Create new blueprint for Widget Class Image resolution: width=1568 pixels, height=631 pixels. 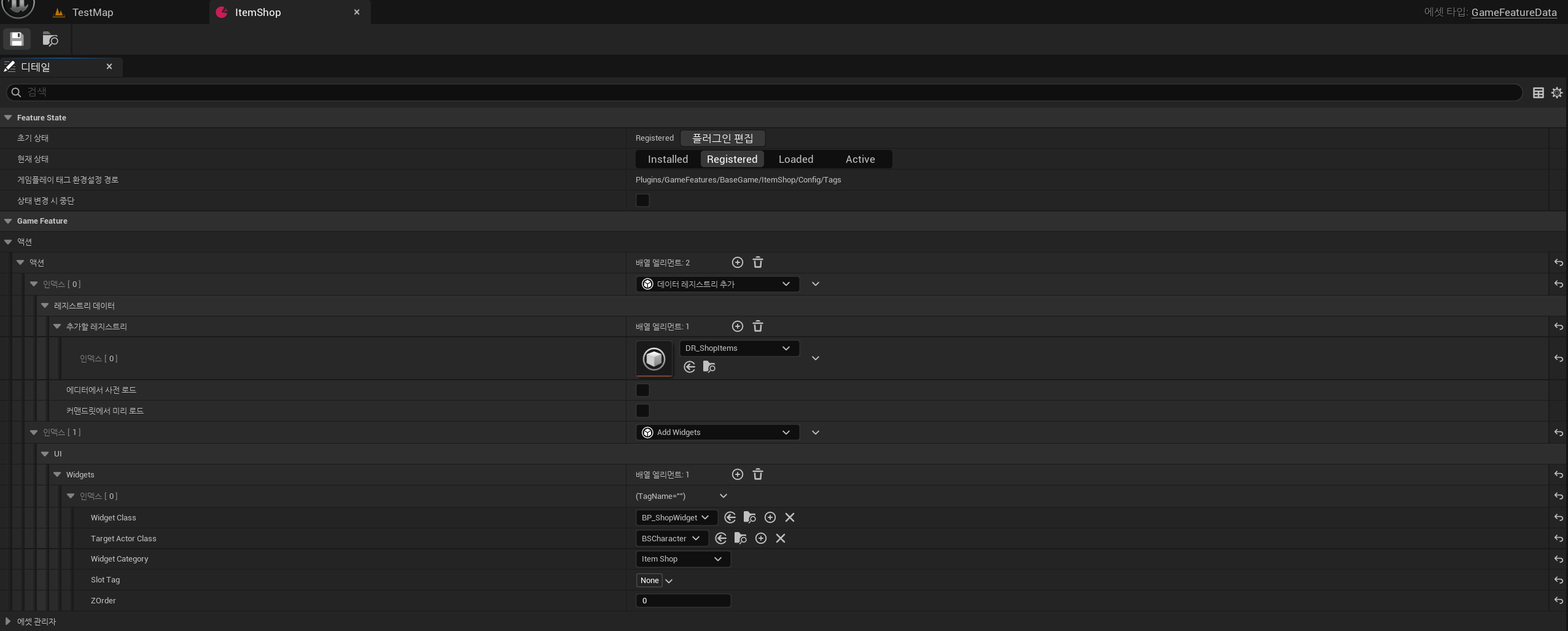pyautogui.click(x=770, y=517)
